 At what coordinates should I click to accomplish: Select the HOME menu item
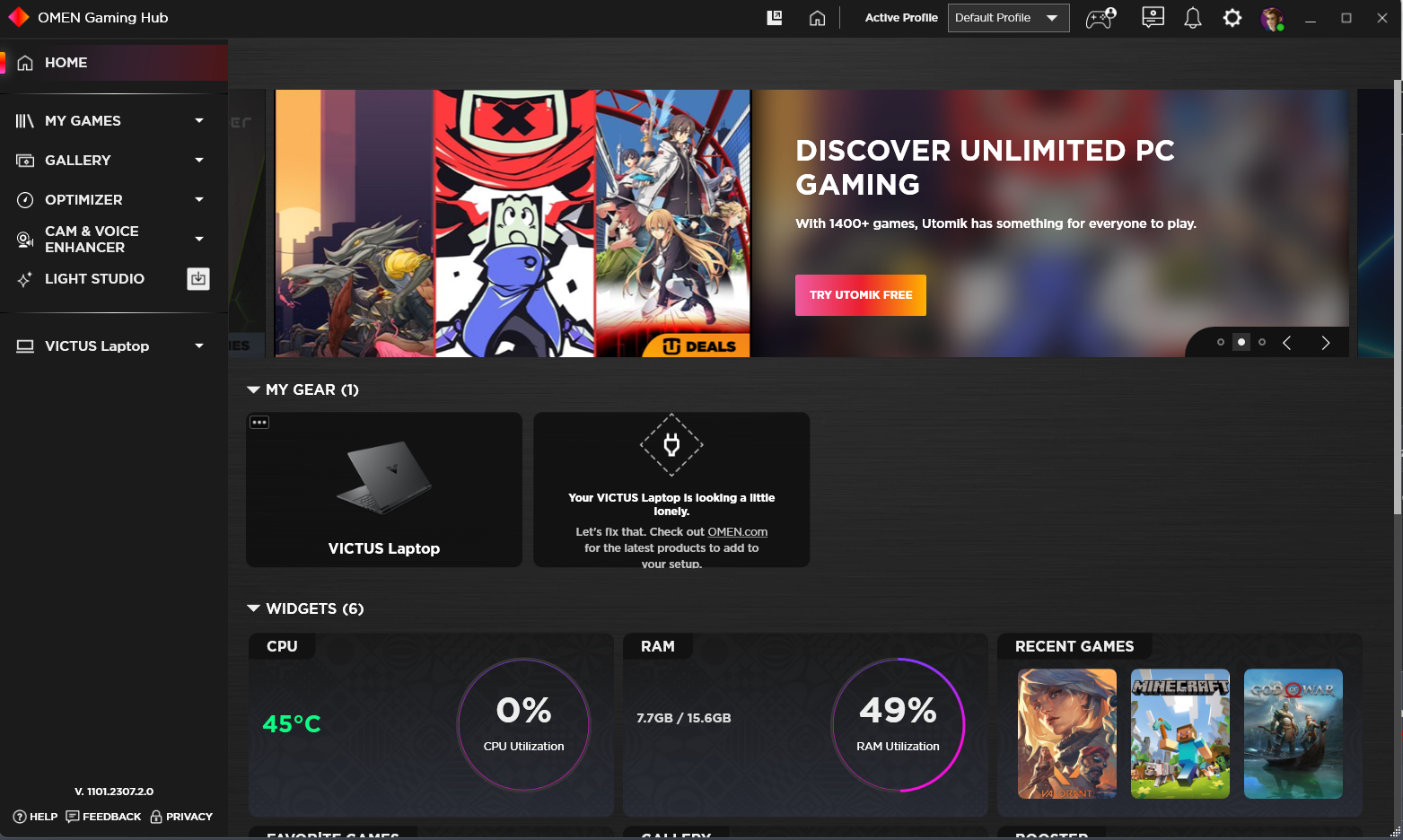[x=114, y=63]
